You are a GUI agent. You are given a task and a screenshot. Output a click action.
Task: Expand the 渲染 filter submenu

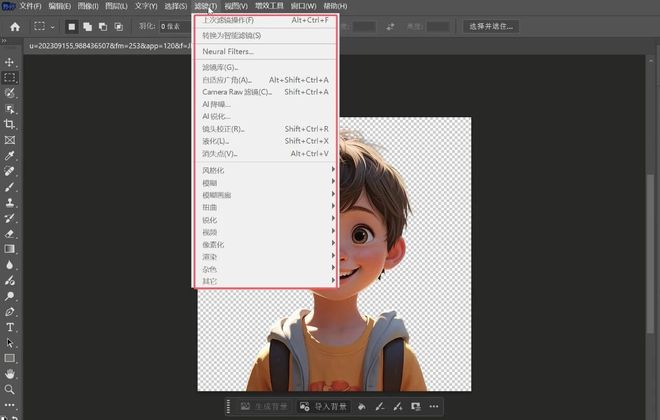[x=265, y=256]
